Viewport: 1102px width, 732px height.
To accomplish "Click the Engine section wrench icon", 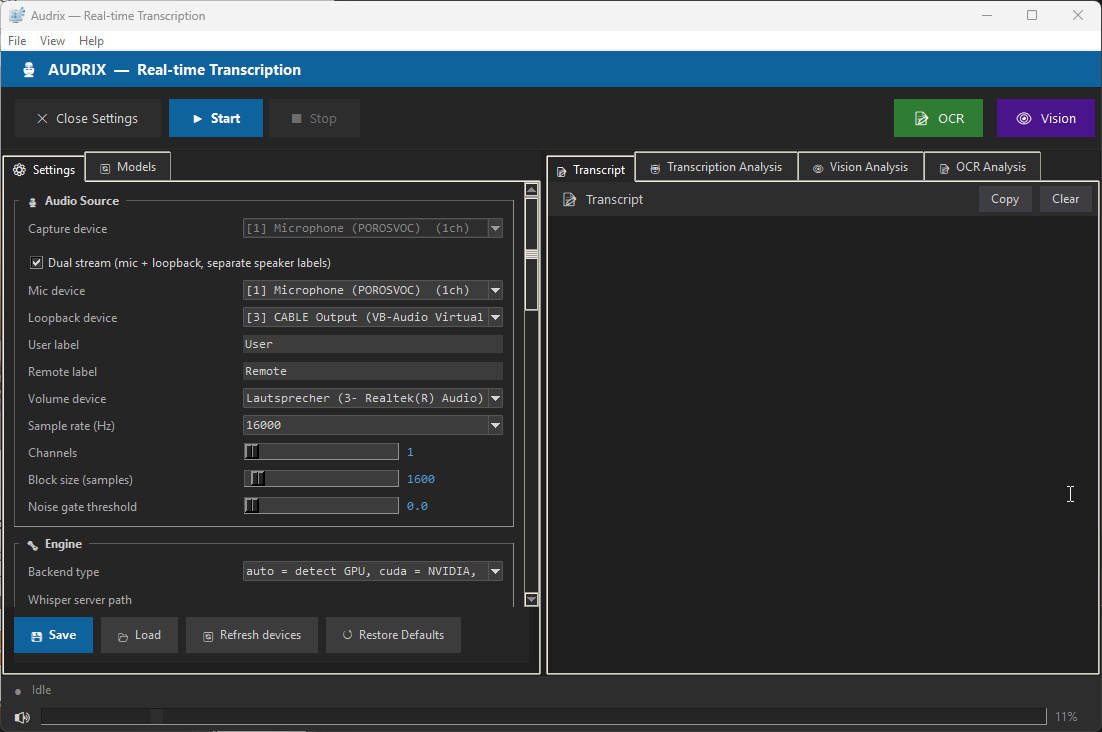I will pos(32,545).
